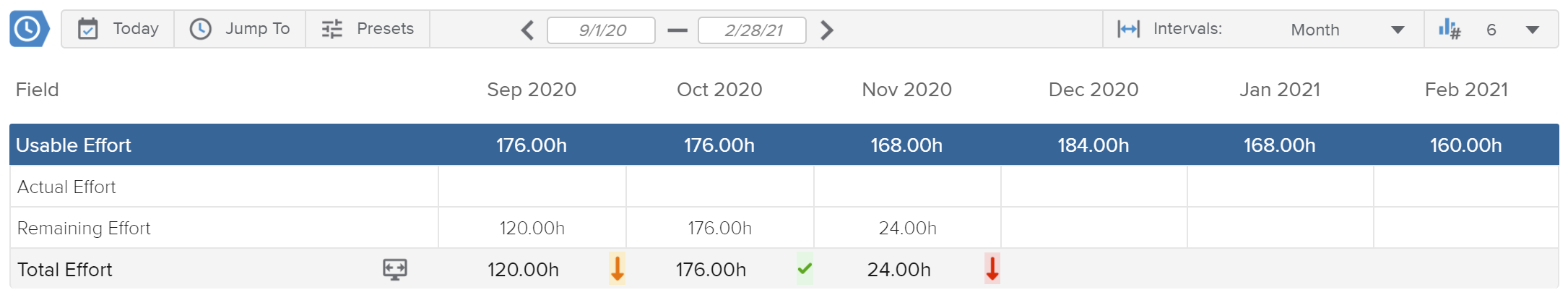Click the Remaining Effort 176.00h cell for Oct 2020
The height and width of the screenshot is (303, 1568).
(719, 229)
